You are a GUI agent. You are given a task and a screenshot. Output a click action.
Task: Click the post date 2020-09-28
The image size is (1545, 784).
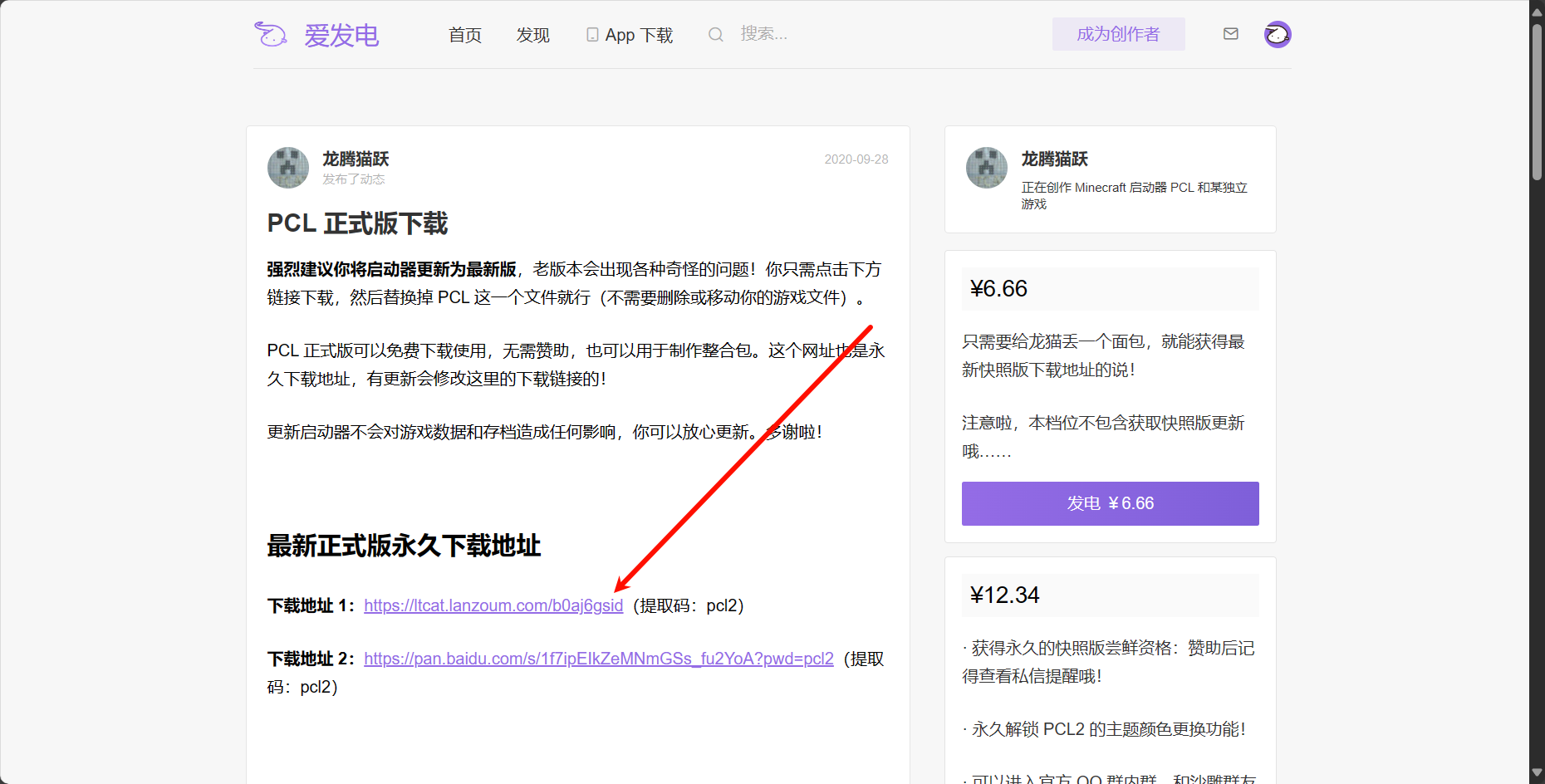(856, 159)
